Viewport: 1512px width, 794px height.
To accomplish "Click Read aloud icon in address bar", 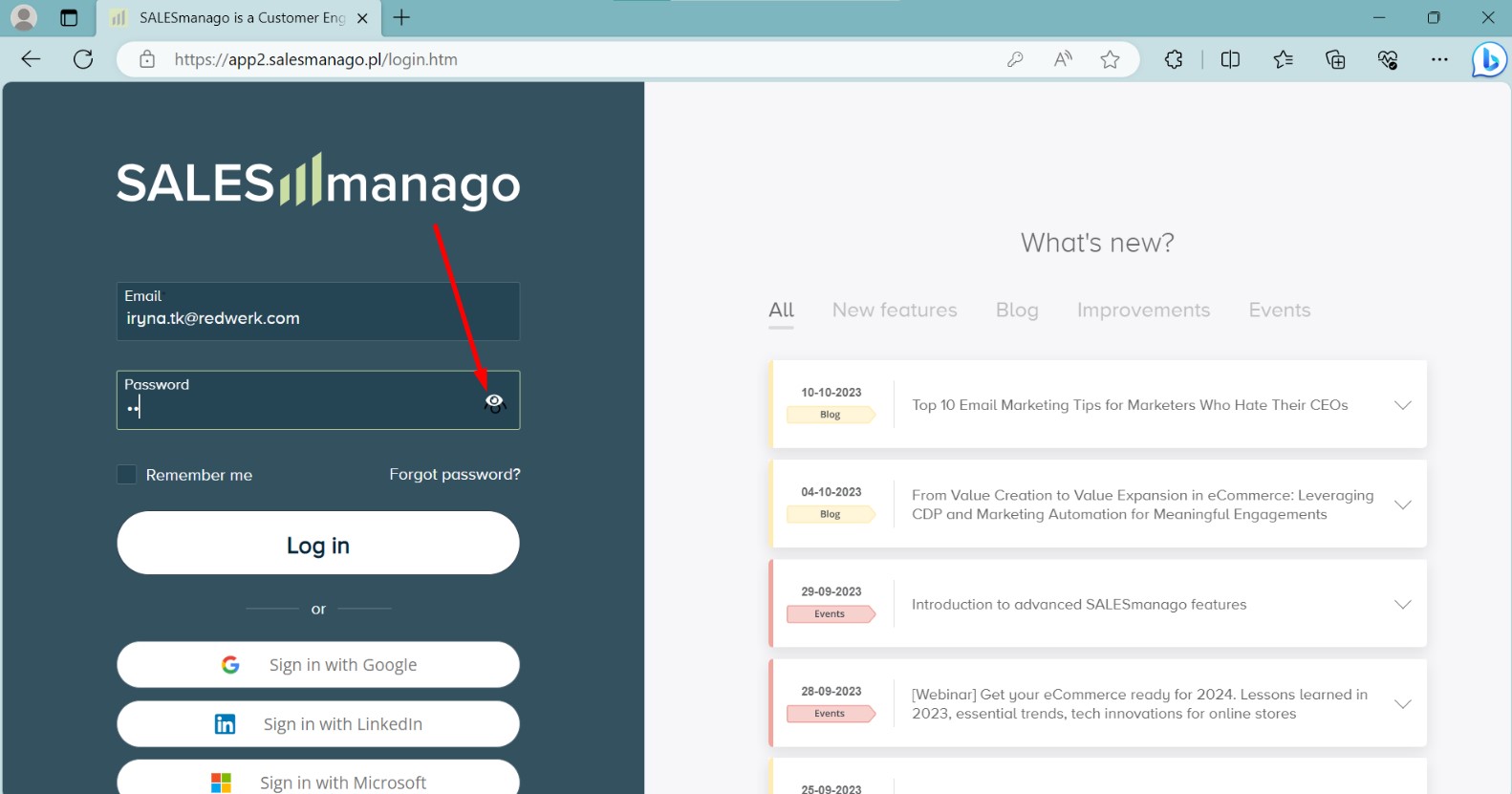I will [1063, 59].
